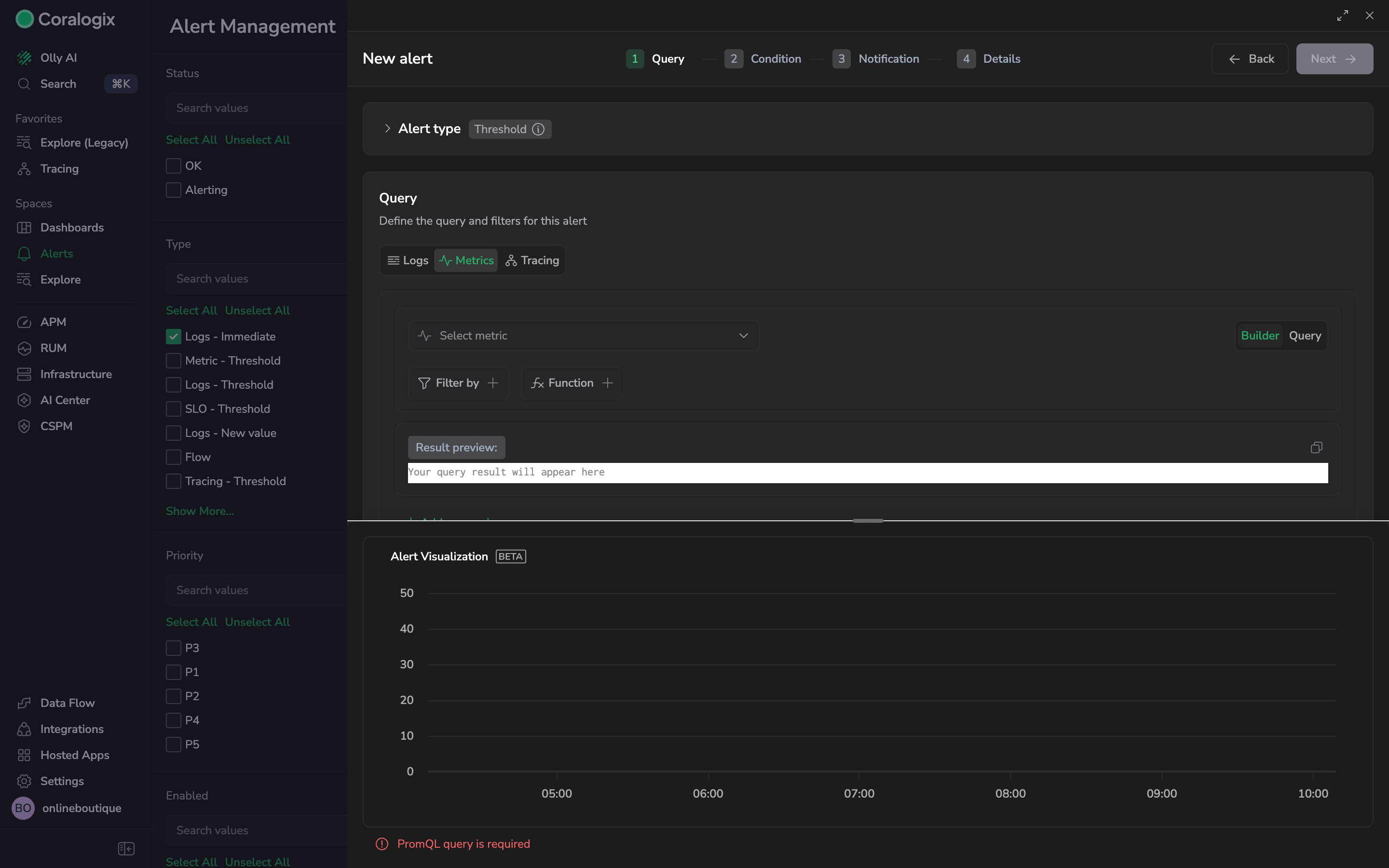Click the Back button
The height and width of the screenshot is (868, 1389).
click(1250, 58)
